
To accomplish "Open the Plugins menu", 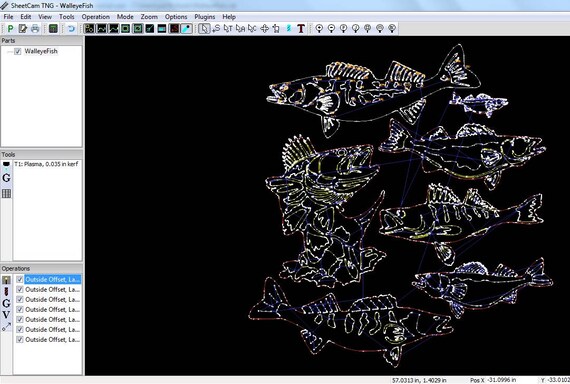I will coord(204,17).
